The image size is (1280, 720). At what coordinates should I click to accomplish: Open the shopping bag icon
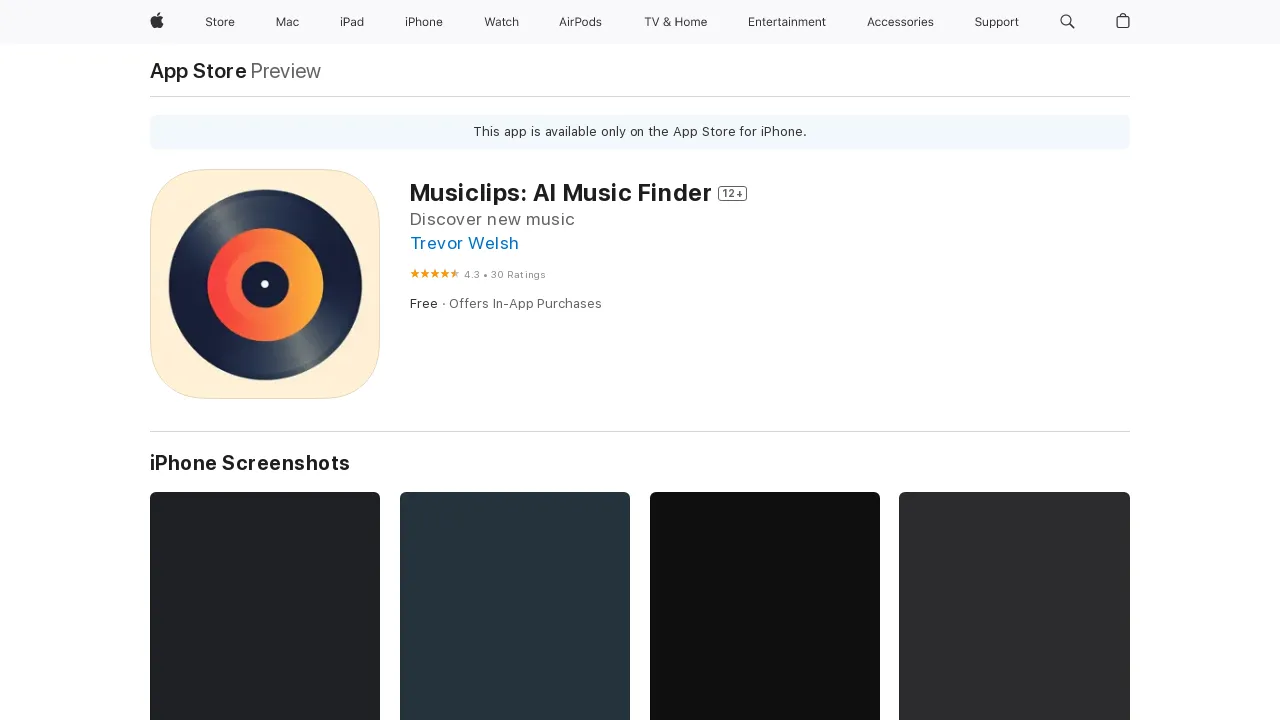click(1123, 21)
